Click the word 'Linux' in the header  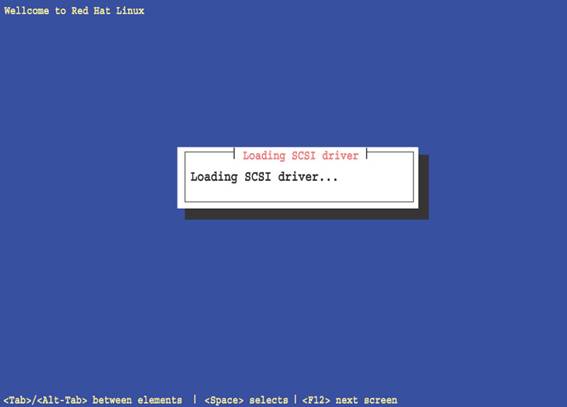130,11
